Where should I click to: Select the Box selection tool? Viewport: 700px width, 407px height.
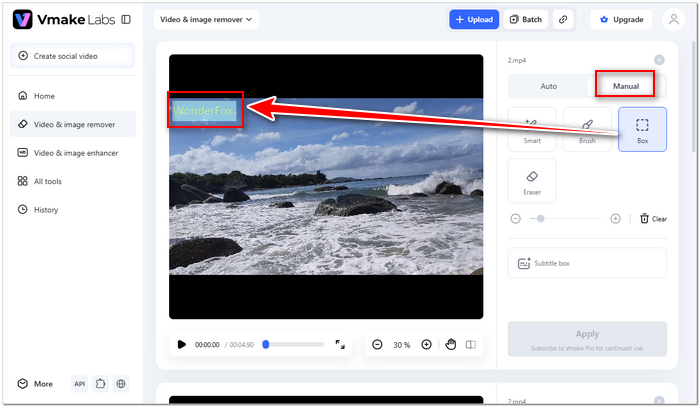[642, 129]
